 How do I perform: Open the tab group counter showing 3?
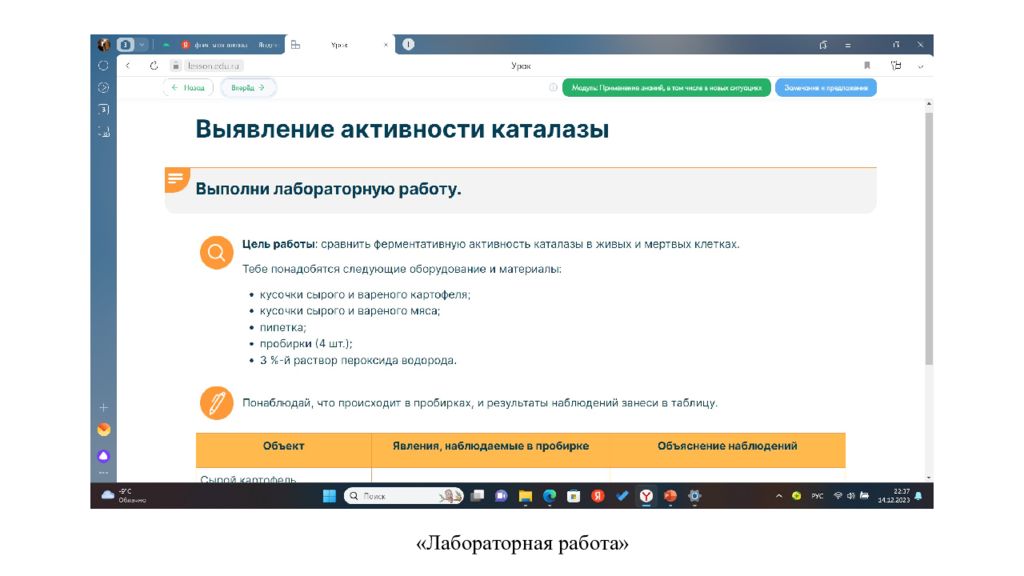pos(125,44)
